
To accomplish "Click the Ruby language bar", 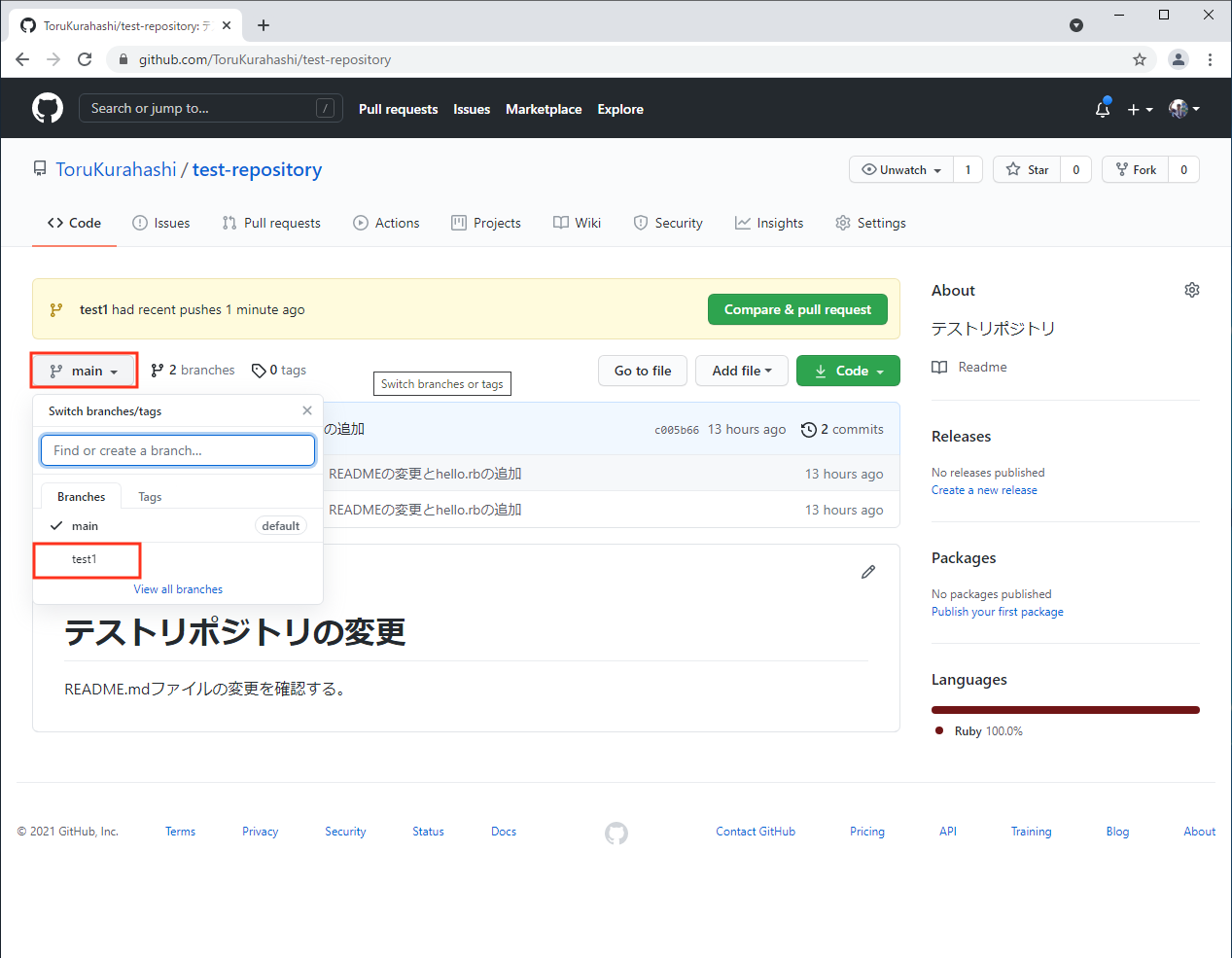I will point(1066,710).
